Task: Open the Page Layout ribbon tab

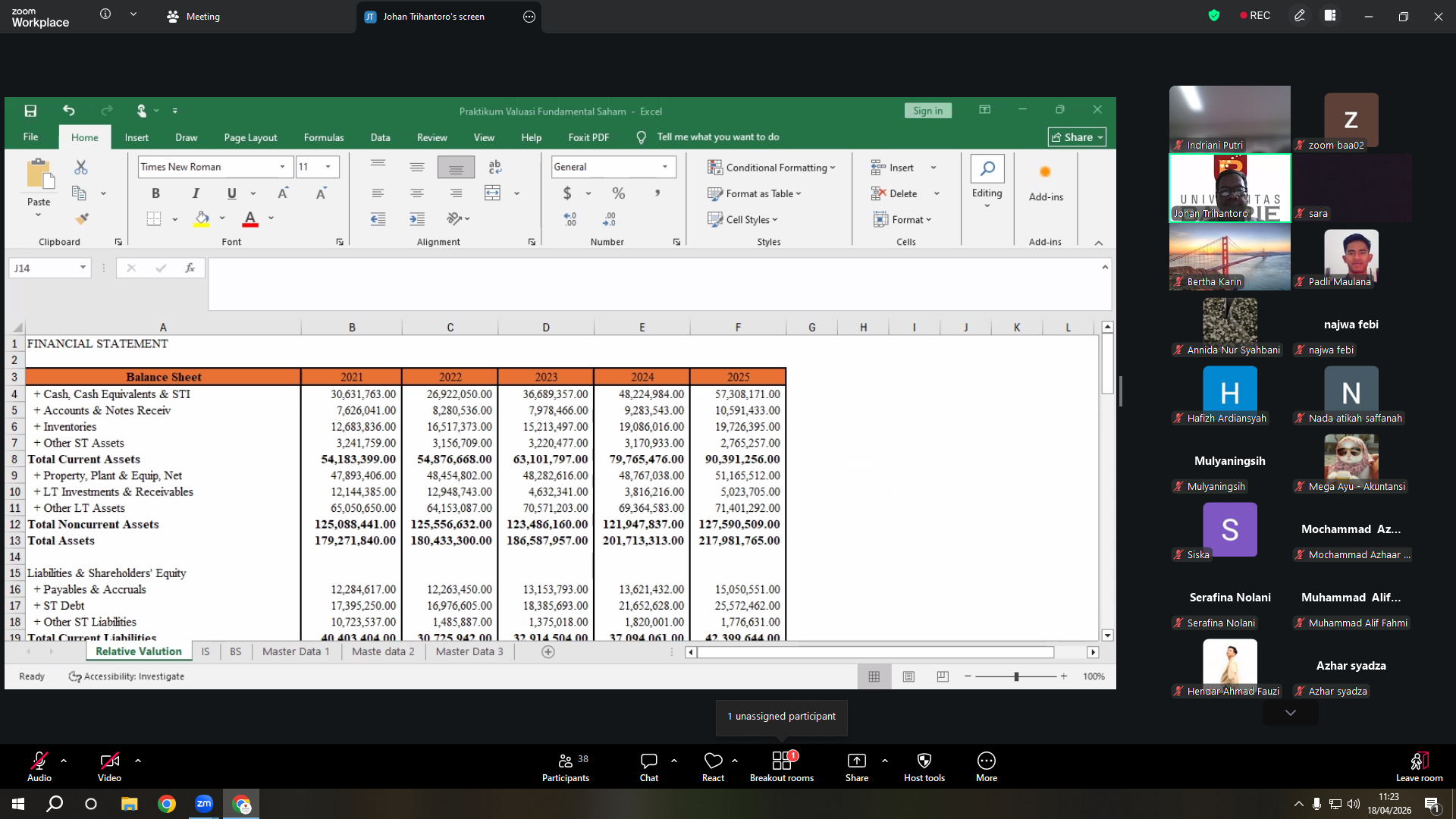Action: [x=250, y=137]
